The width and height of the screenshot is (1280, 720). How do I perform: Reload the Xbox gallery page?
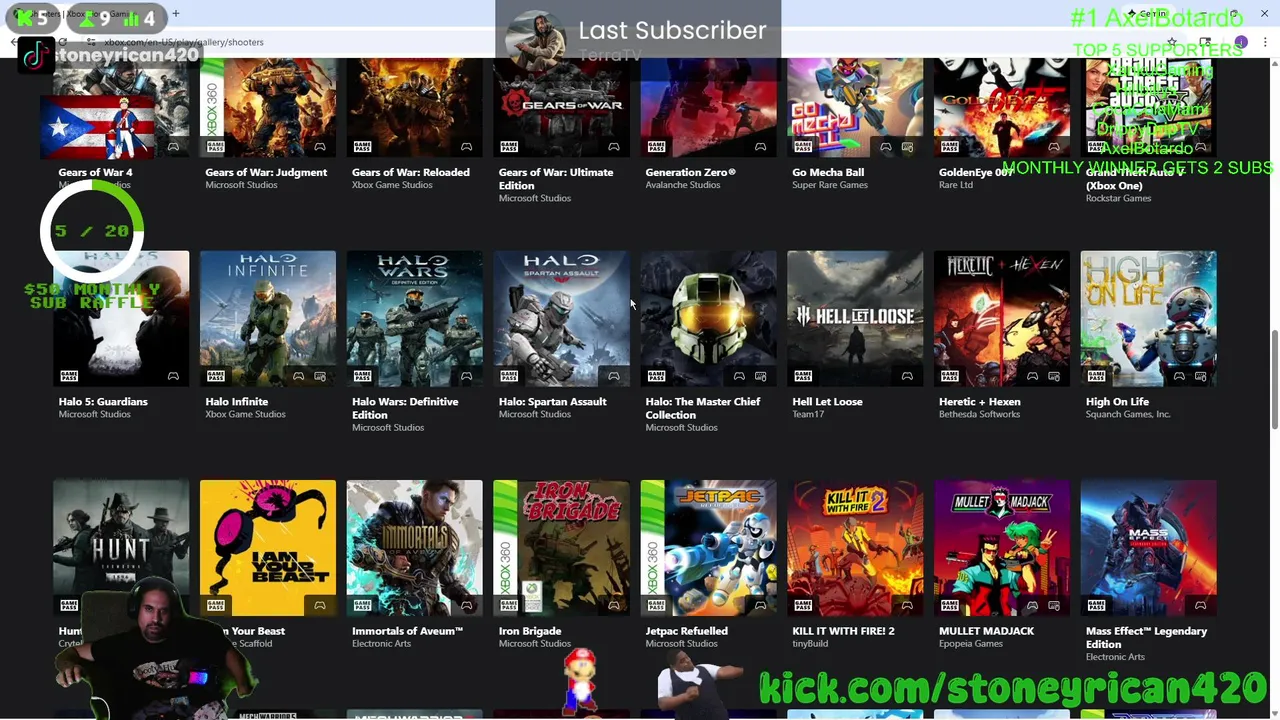click(63, 42)
